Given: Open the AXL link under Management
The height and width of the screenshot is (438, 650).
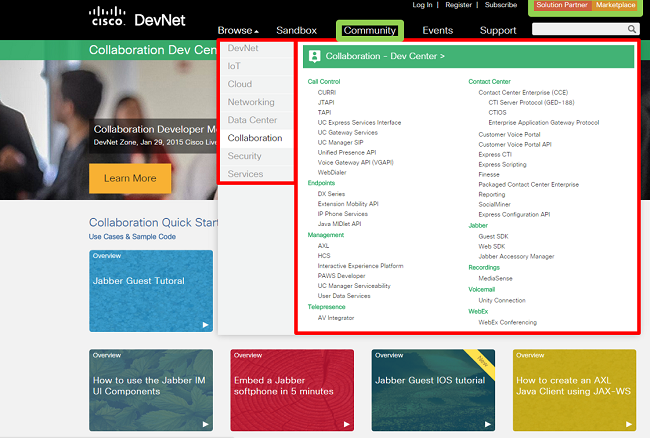Looking at the screenshot, I should [x=323, y=246].
